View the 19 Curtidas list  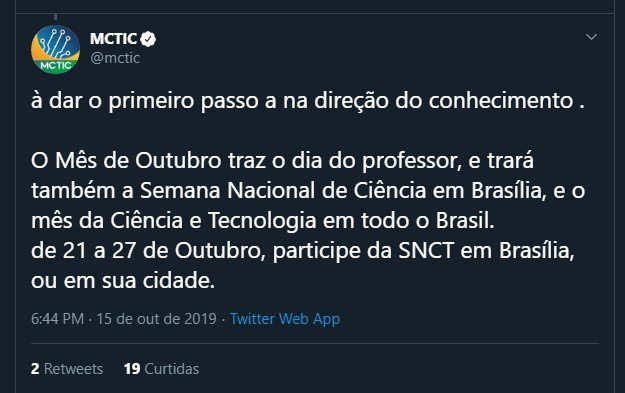(x=161, y=369)
